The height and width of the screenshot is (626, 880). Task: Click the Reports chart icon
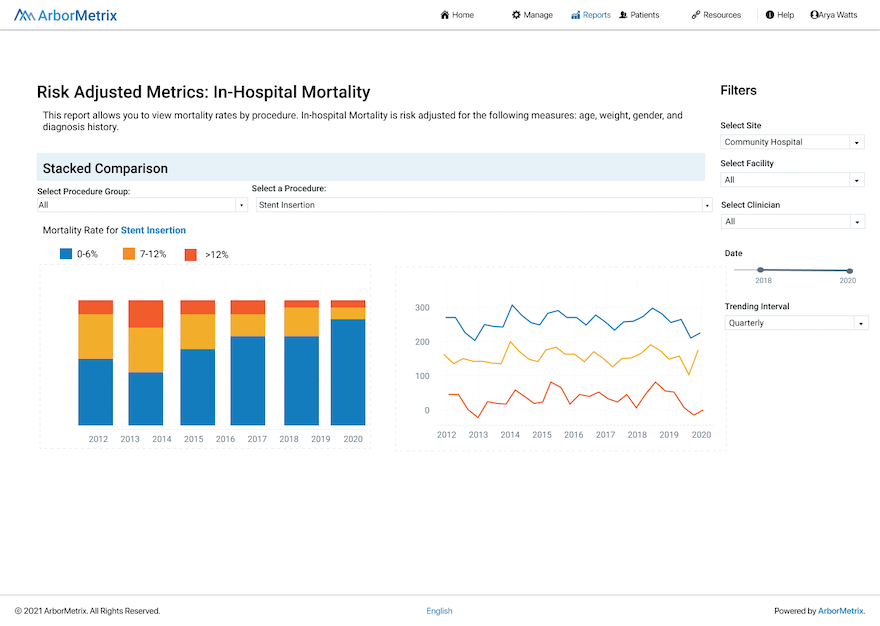tap(575, 15)
